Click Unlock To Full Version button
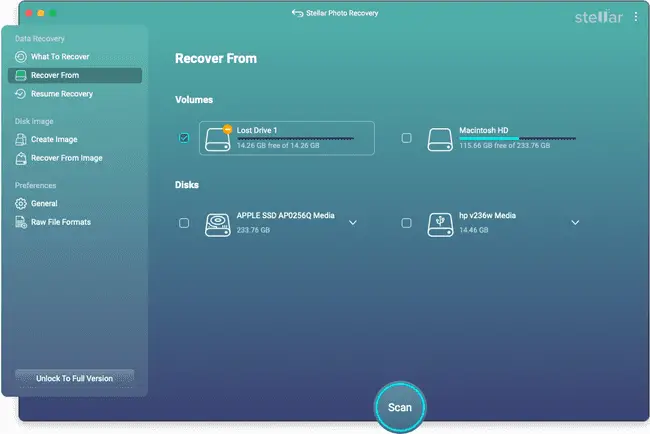The width and height of the screenshot is (650, 434). pyautogui.click(x=75, y=378)
